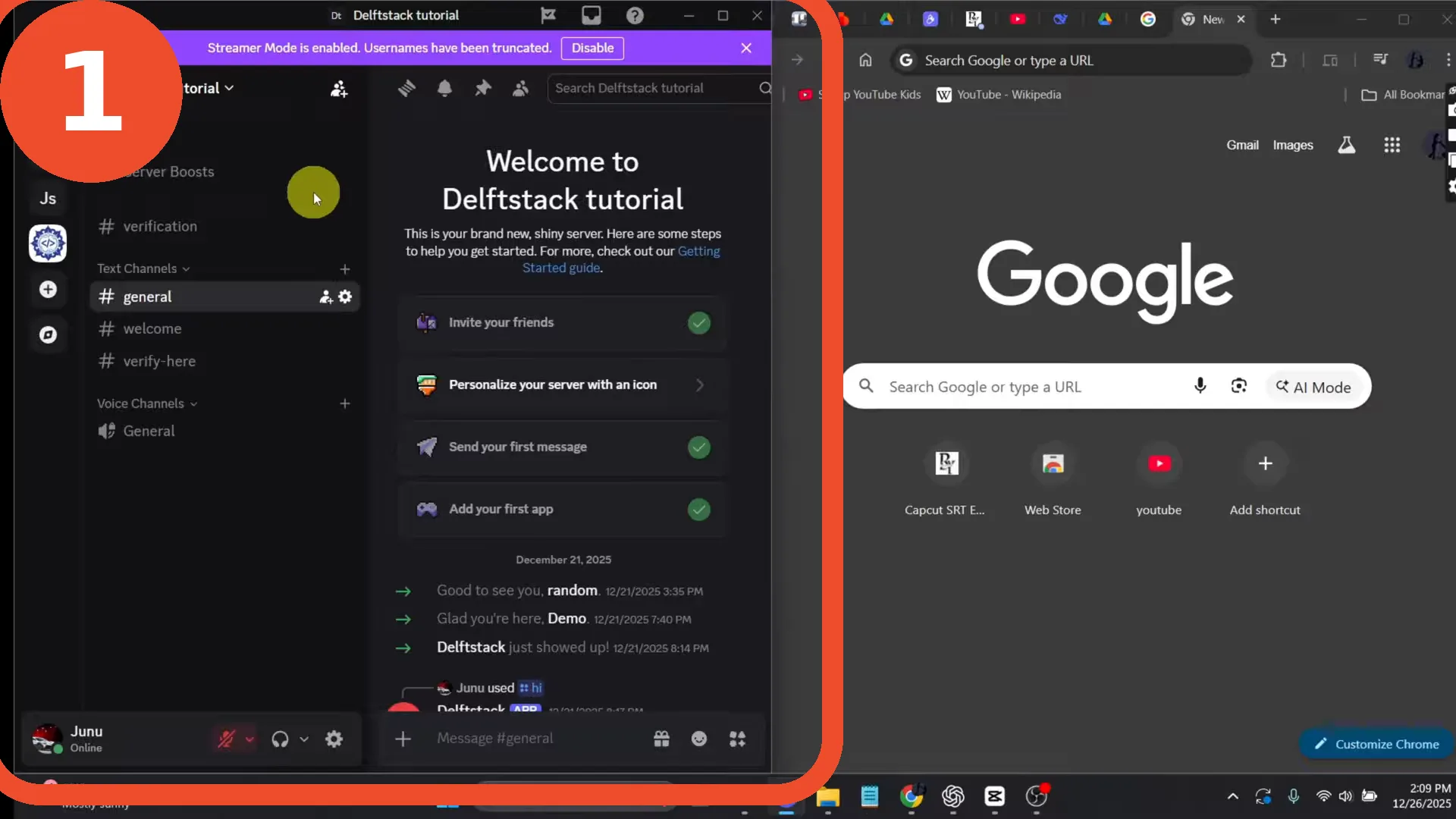1456x819 pixels.
Task: Open emoji picker in message bar
Action: pos(699,739)
